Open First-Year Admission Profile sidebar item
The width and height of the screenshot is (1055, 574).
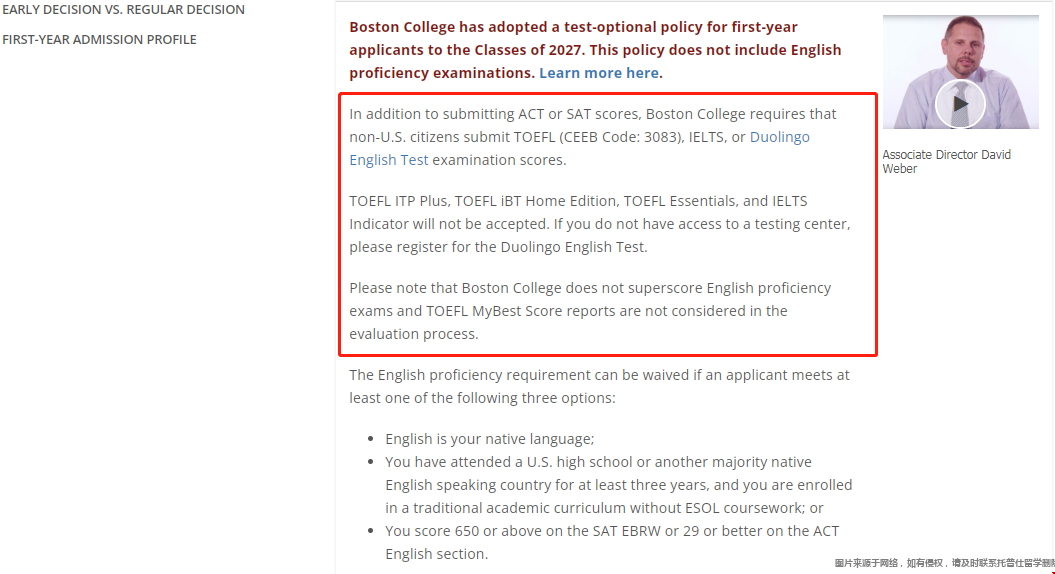pyautogui.click(x=99, y=40)
